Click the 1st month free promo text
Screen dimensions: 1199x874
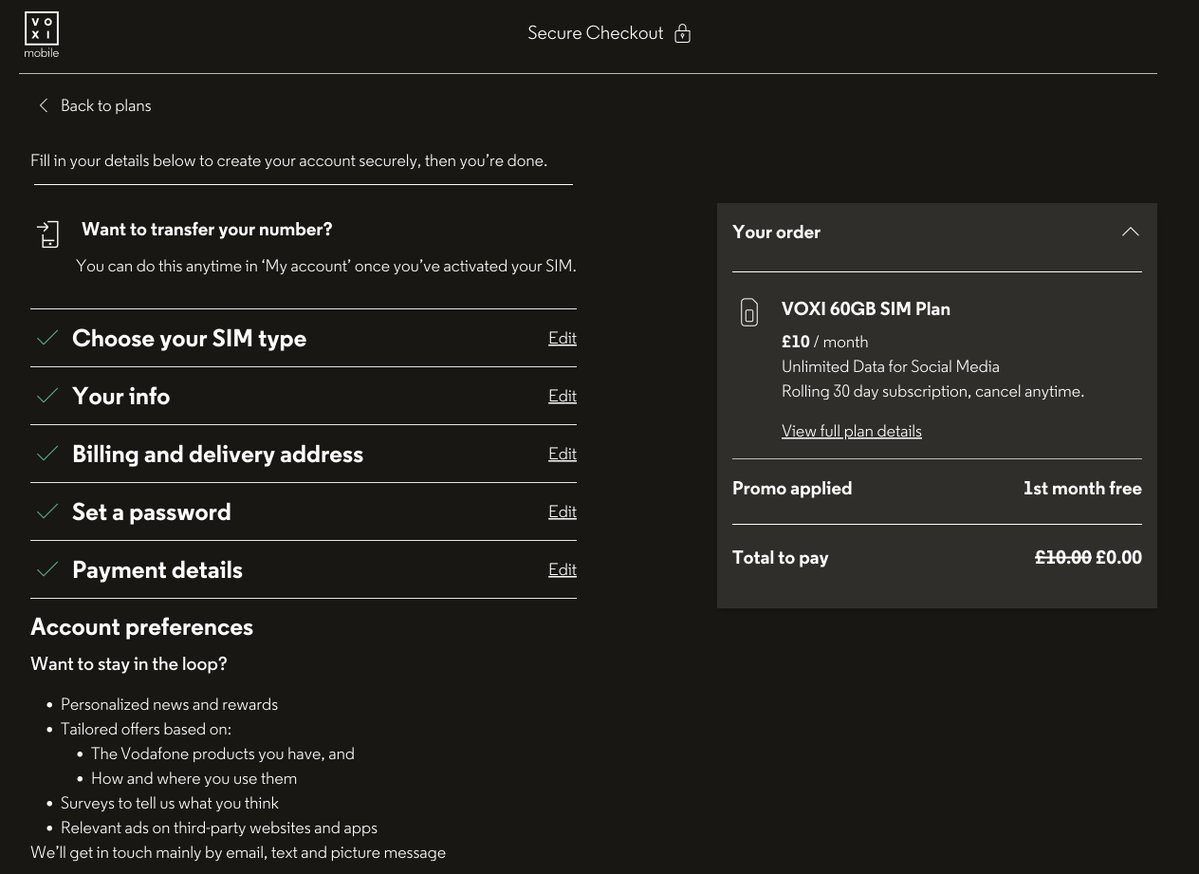pyautogui.click(x=1082, y=489)
